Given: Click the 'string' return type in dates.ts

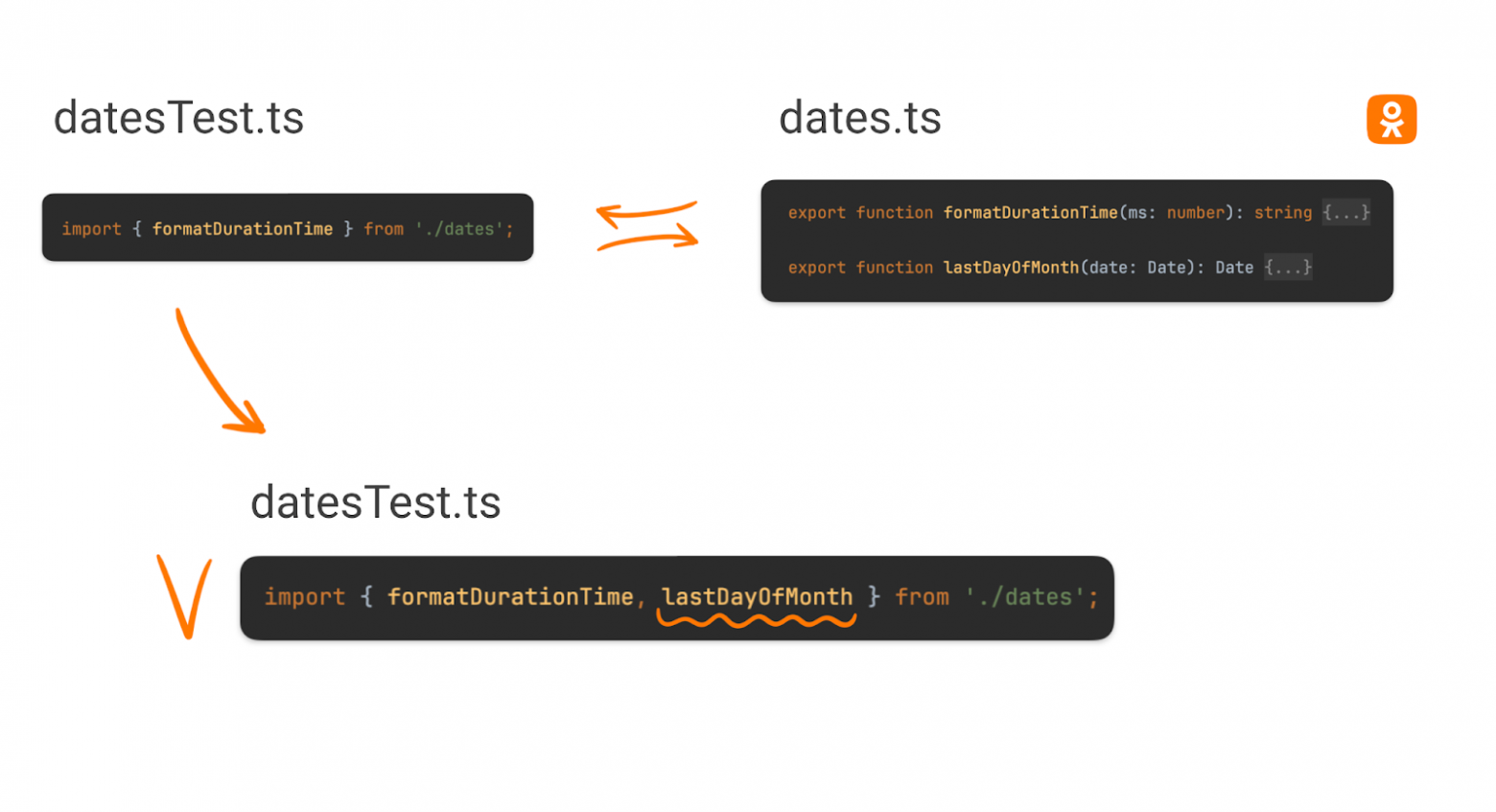Looking at the screenshot, I should (x=1282, y=213).
